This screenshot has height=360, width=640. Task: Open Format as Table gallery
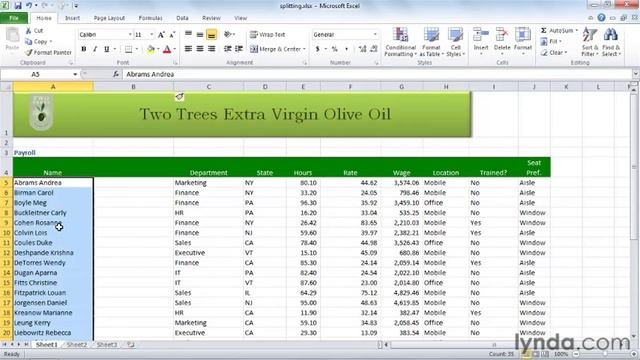click(431, 42)
